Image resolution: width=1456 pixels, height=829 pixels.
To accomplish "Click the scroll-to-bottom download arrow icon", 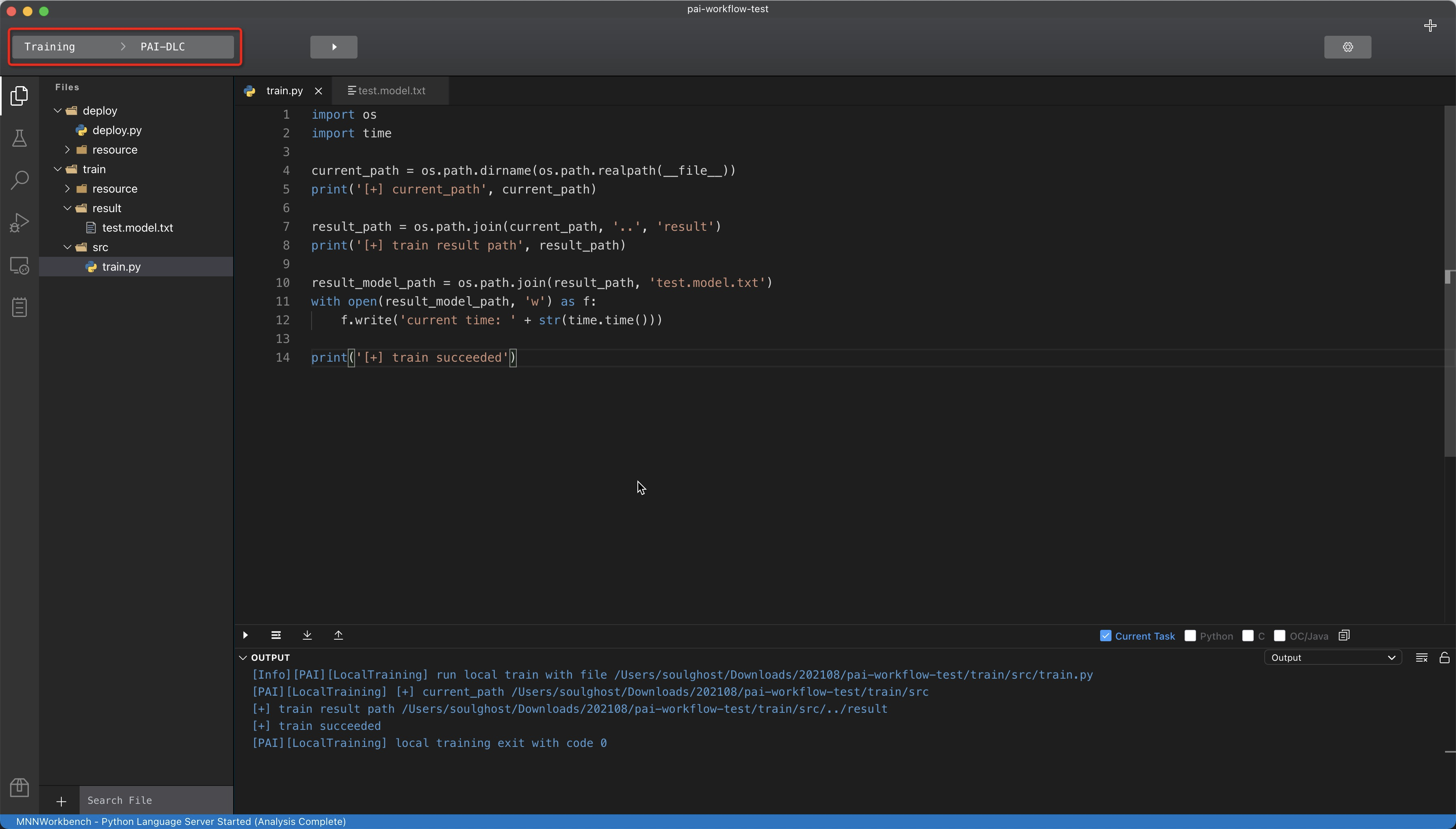I will click(x=308, y=636).
